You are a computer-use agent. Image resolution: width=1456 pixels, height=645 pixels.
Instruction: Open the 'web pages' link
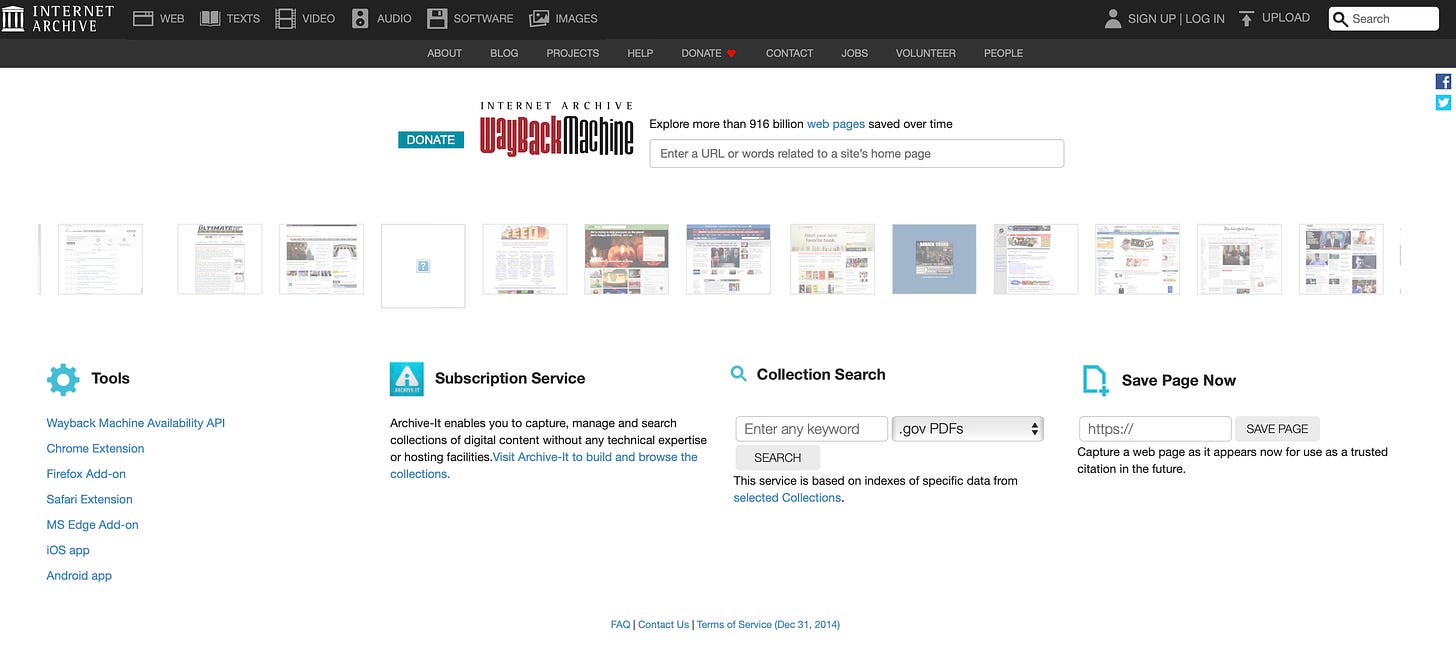tap(836, 124)
